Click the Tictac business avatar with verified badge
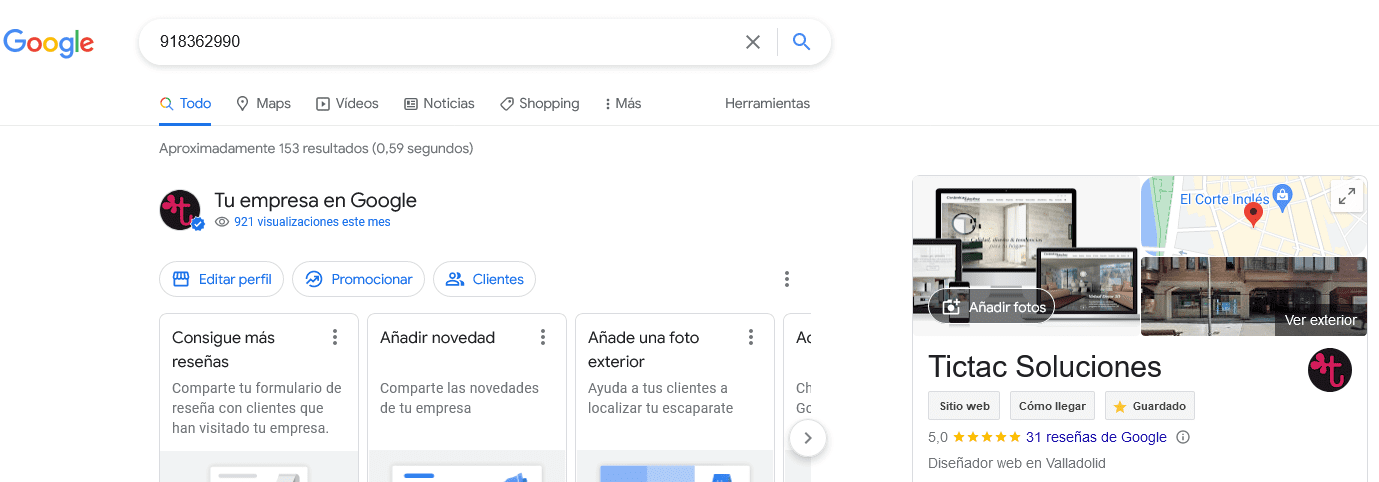This screenshot has height=482, width=1379. pos(181,210)
